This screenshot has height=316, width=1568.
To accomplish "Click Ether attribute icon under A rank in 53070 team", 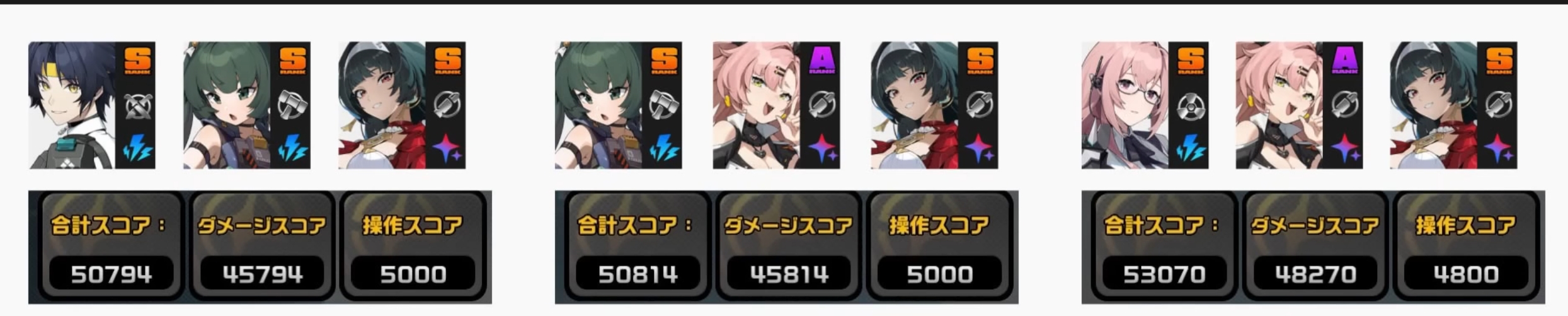I will pyautogui.click(x=1344, y=150).
